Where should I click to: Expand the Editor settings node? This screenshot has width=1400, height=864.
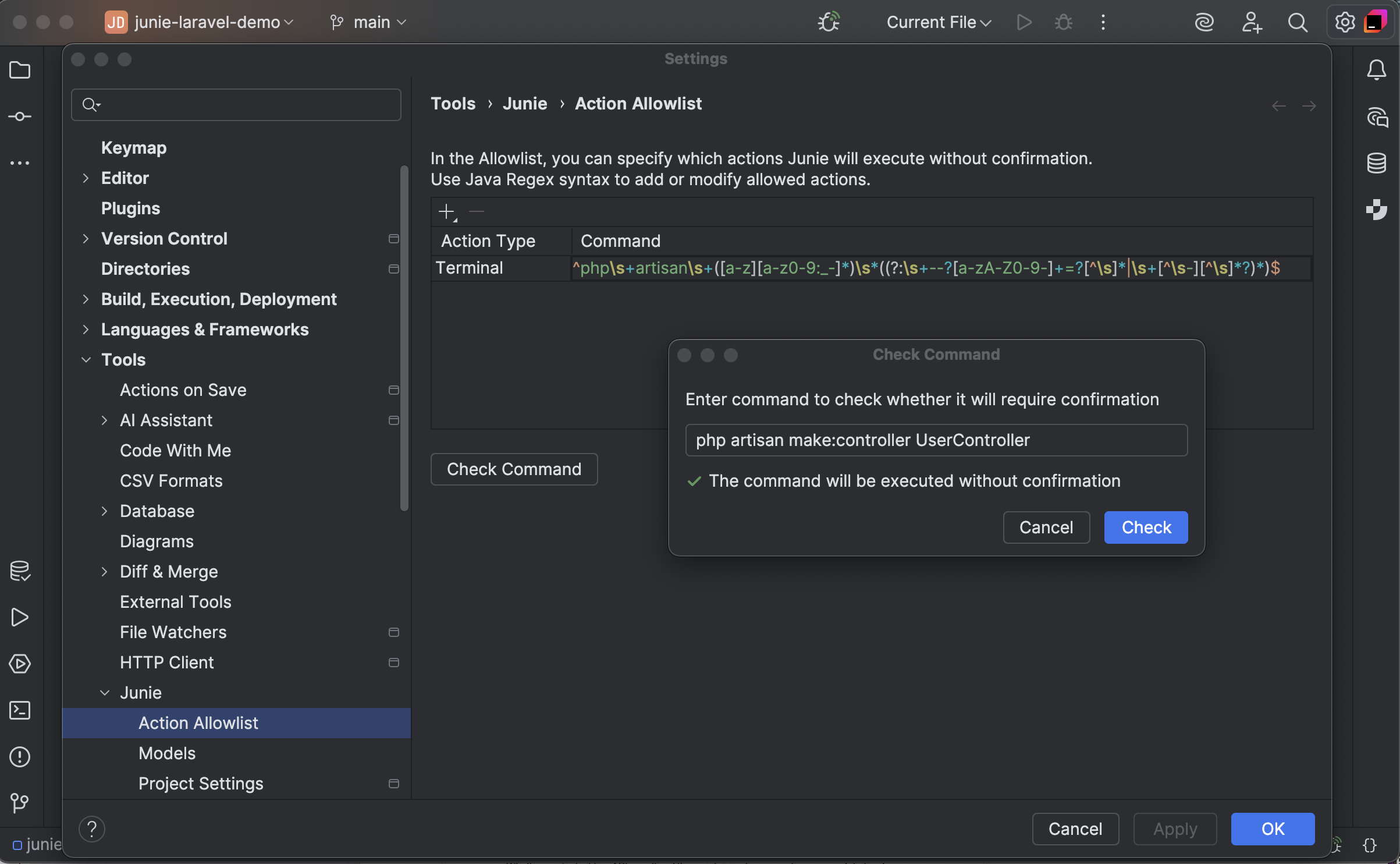pyautogui.click(x=86, y=178)
